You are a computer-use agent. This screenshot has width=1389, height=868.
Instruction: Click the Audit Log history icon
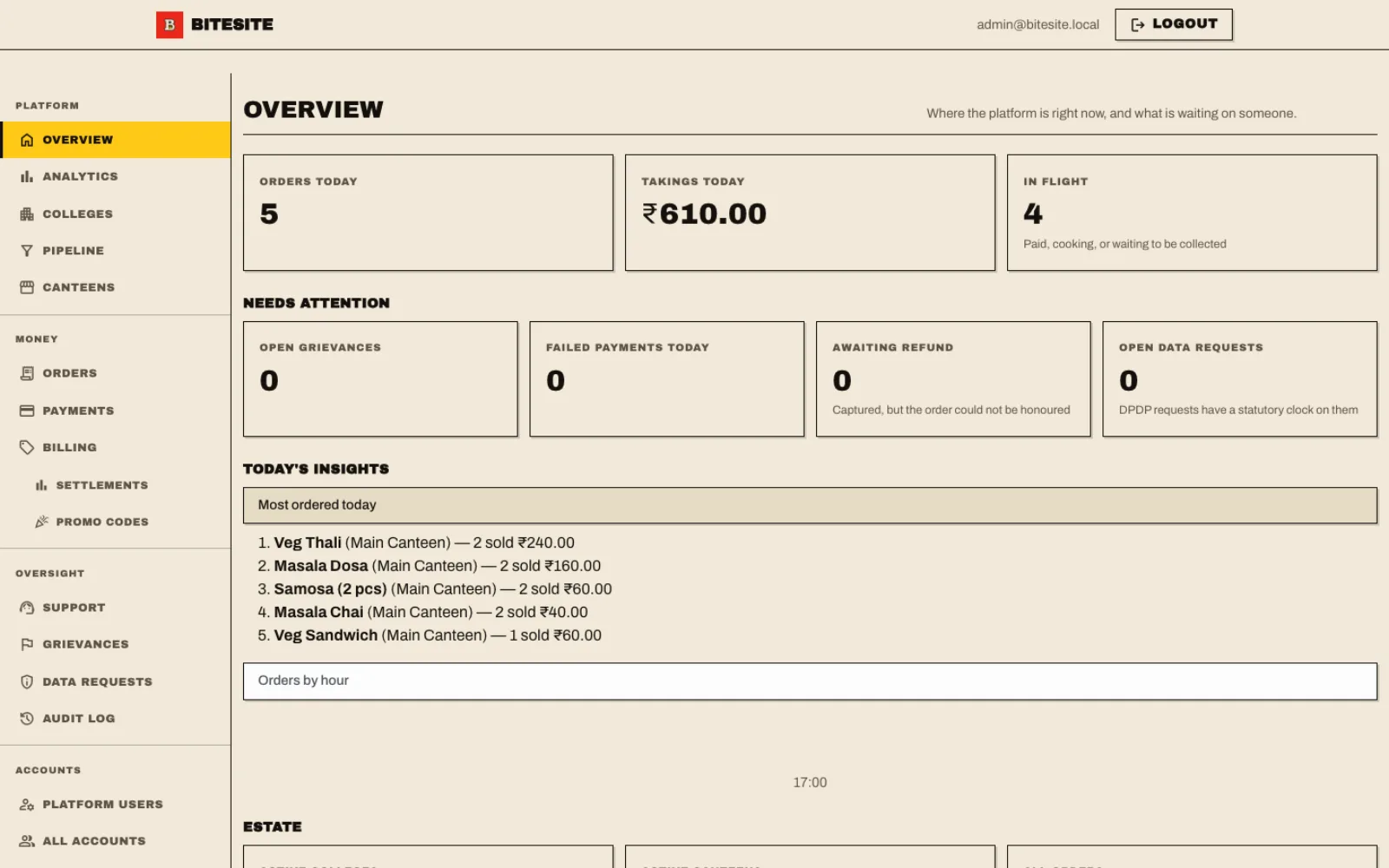tap(27, 718)
